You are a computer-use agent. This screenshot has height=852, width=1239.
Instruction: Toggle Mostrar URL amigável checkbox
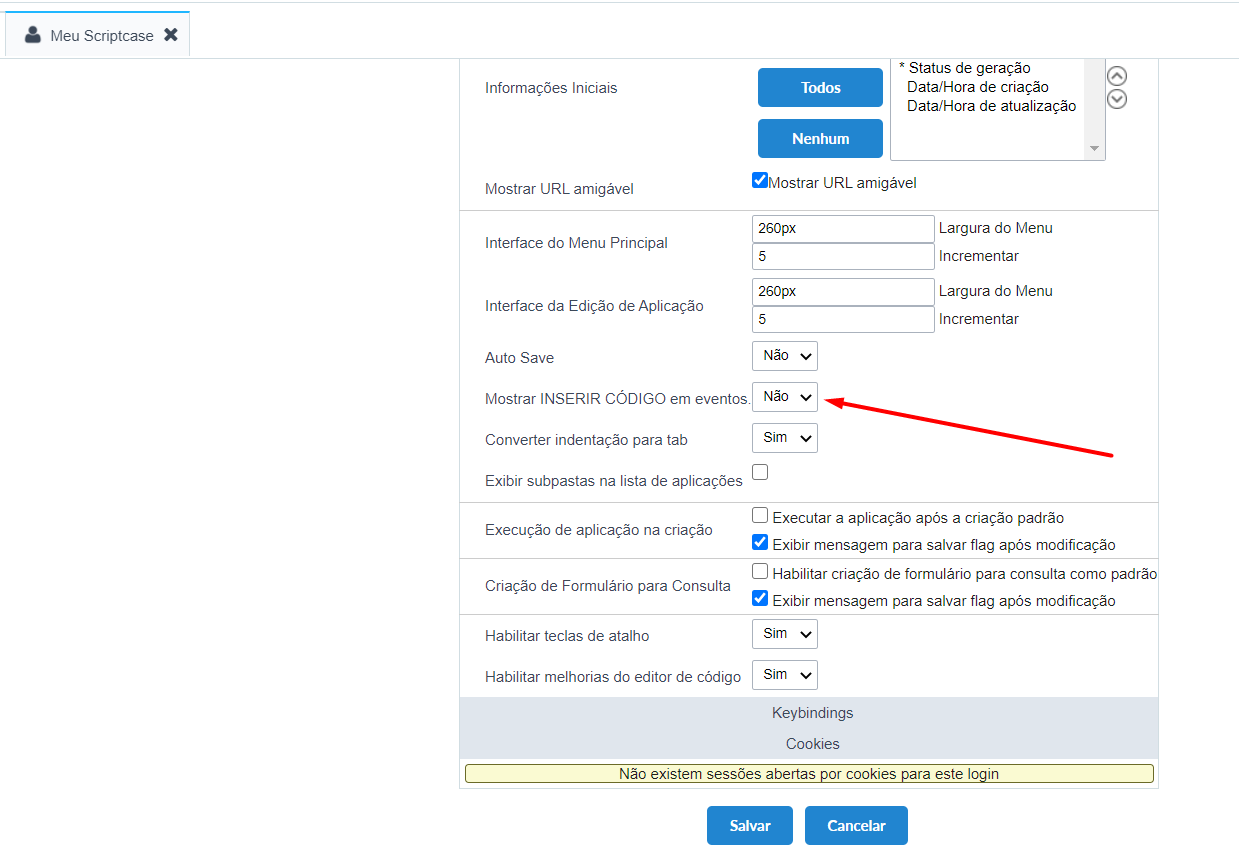(760, 182)
